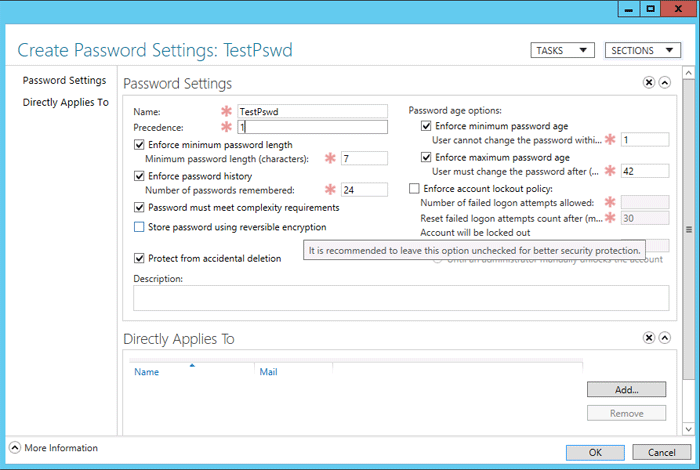Close the Directly Applies To section X icon
700x470 pixels.
pyautogui.click(x=648, y=338)
